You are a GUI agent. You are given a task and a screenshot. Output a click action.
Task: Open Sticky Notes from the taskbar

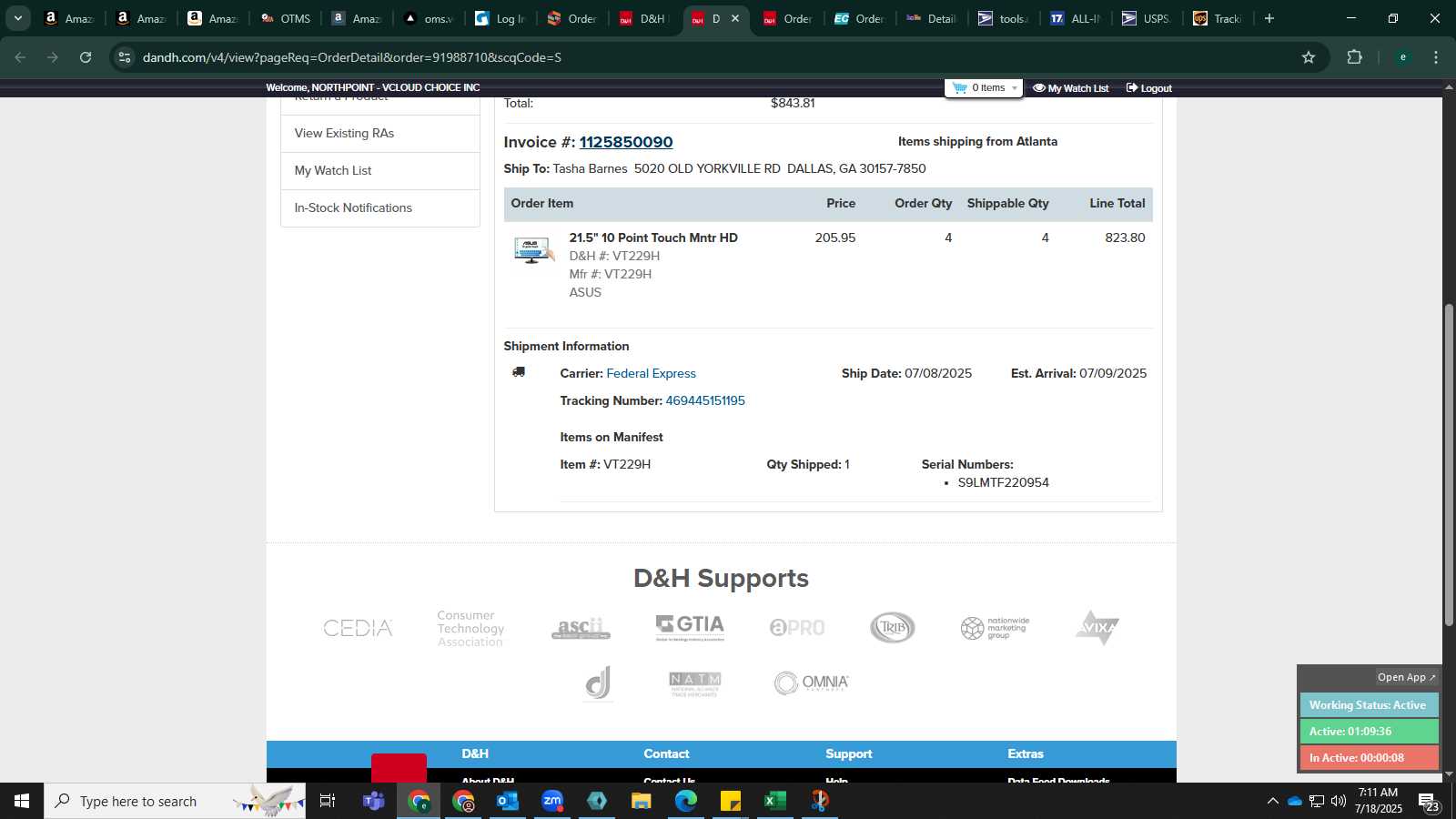(x=731, y=801)
